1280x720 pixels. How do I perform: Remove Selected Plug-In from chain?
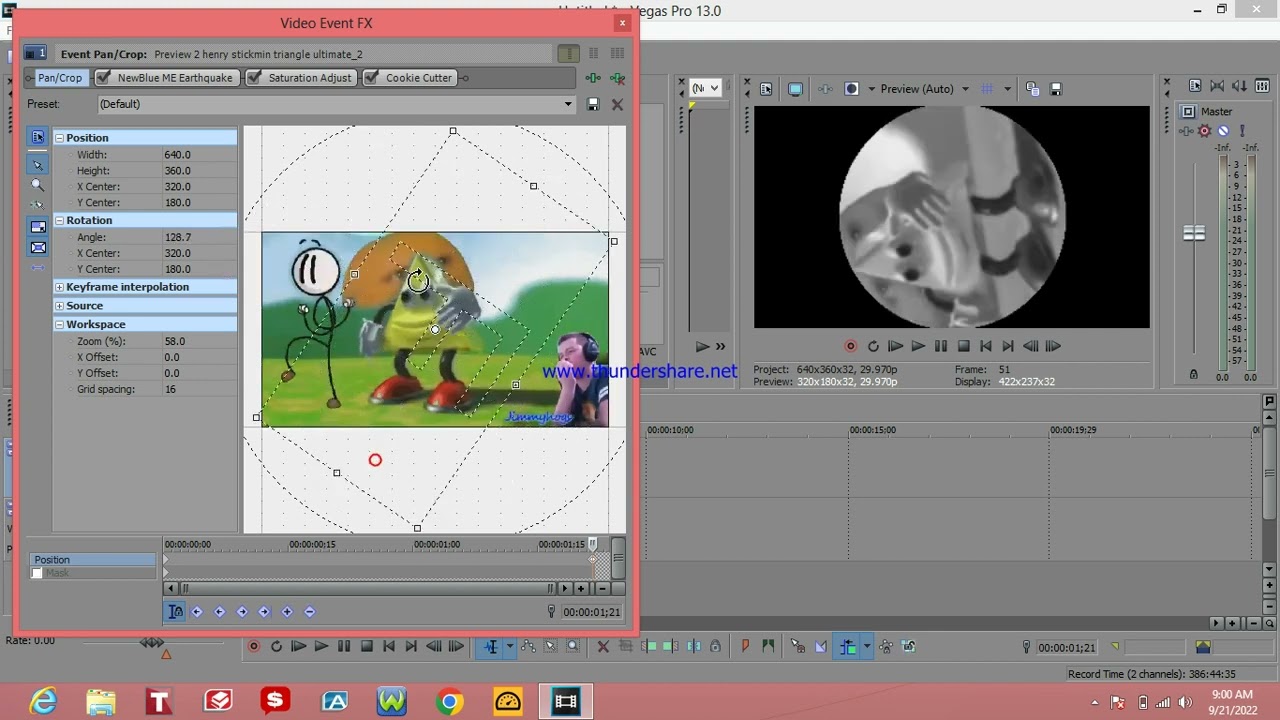617,78
